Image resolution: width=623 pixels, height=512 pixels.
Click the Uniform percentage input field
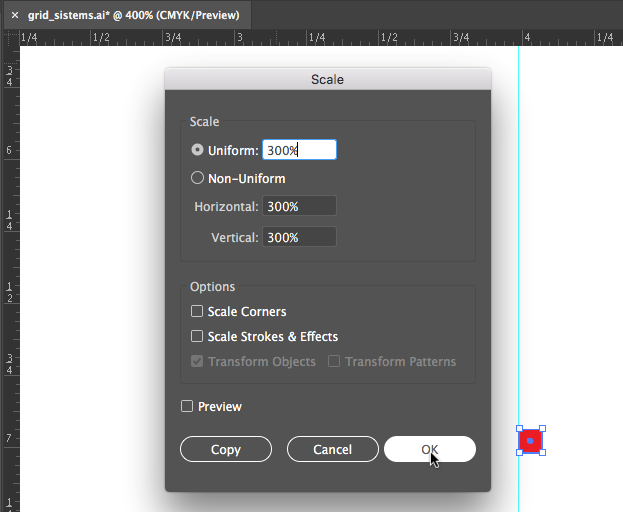[x=299, y=150]
